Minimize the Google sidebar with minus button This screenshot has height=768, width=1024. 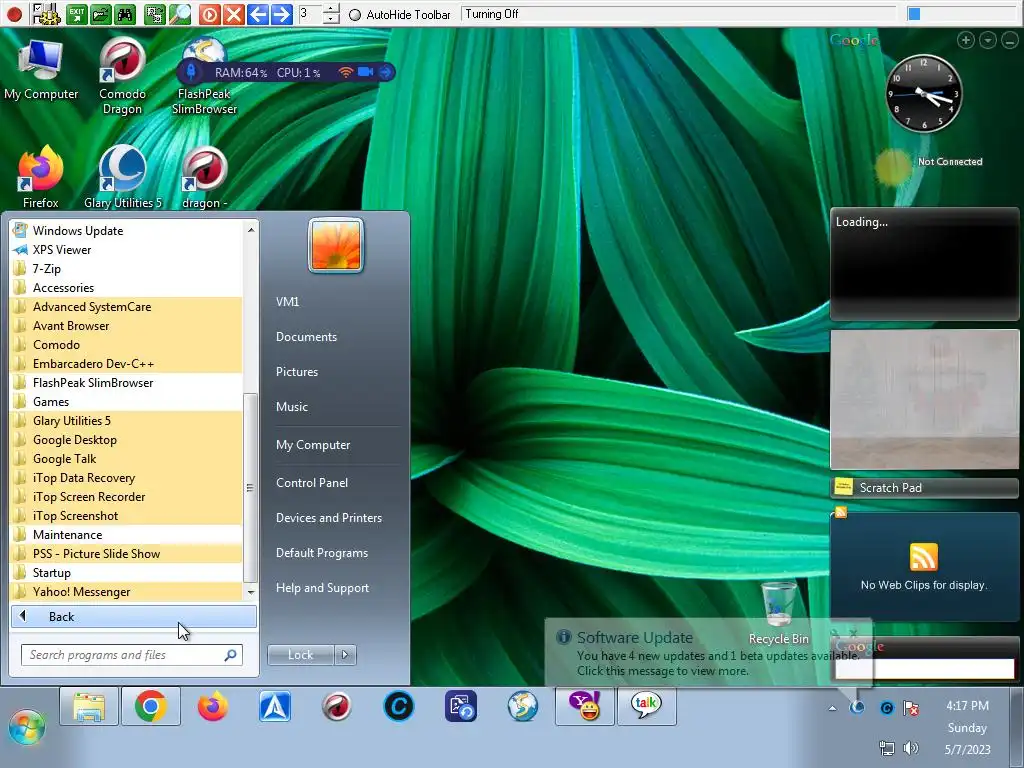pyautogui.click(x=1010, y=40)
